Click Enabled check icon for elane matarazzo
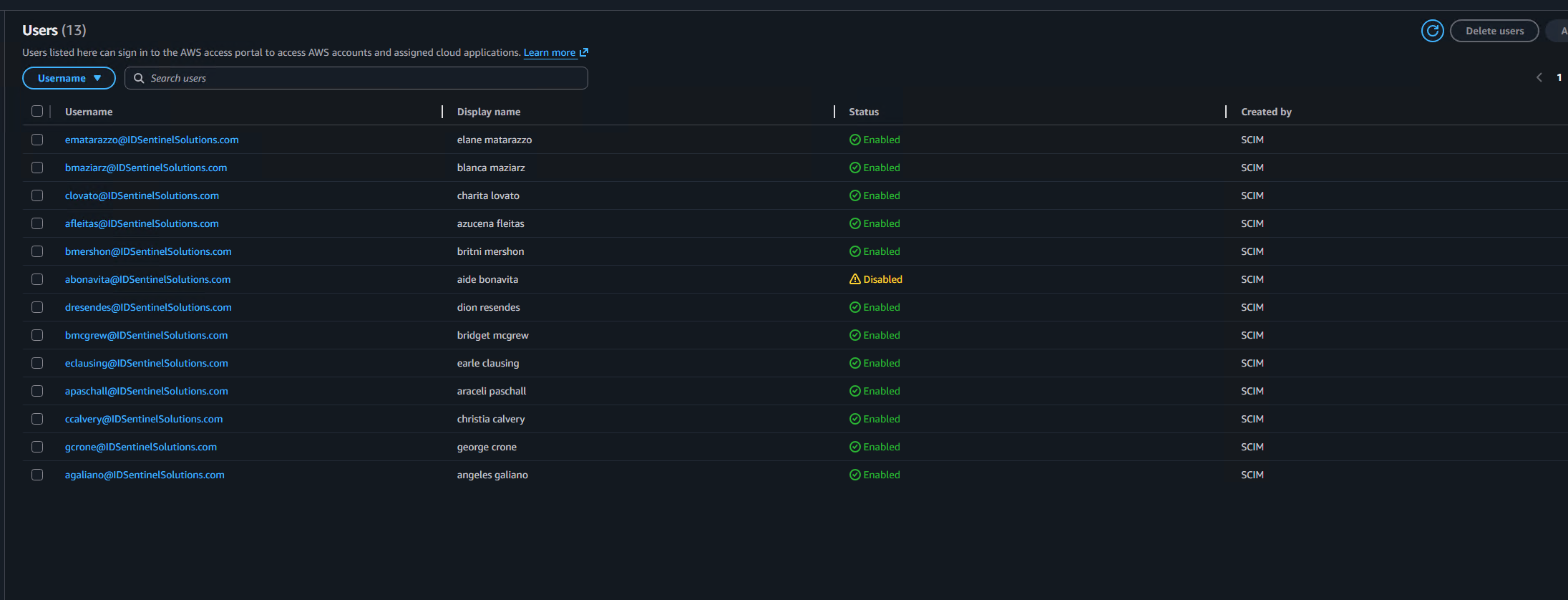 (x=854, y=140)
